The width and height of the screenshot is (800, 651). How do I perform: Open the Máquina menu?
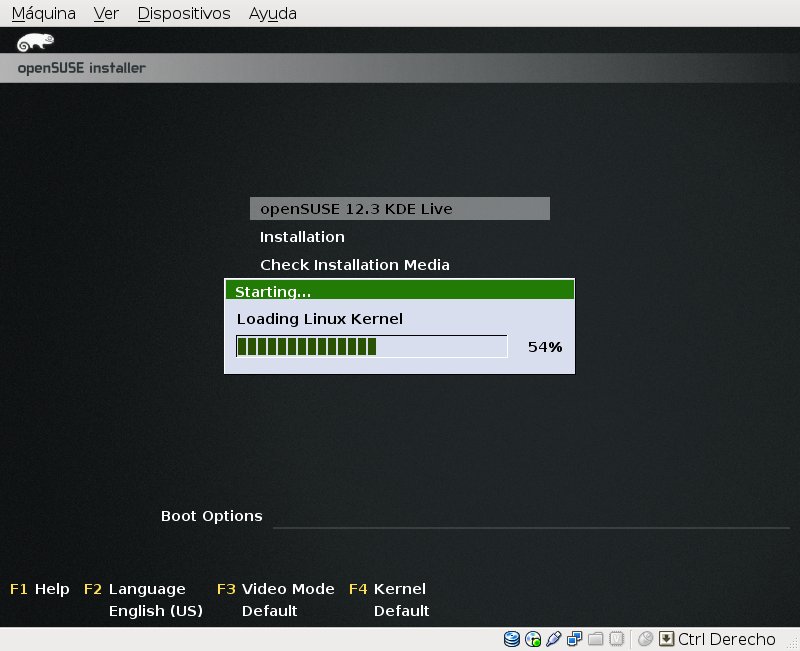coord(44,13)
